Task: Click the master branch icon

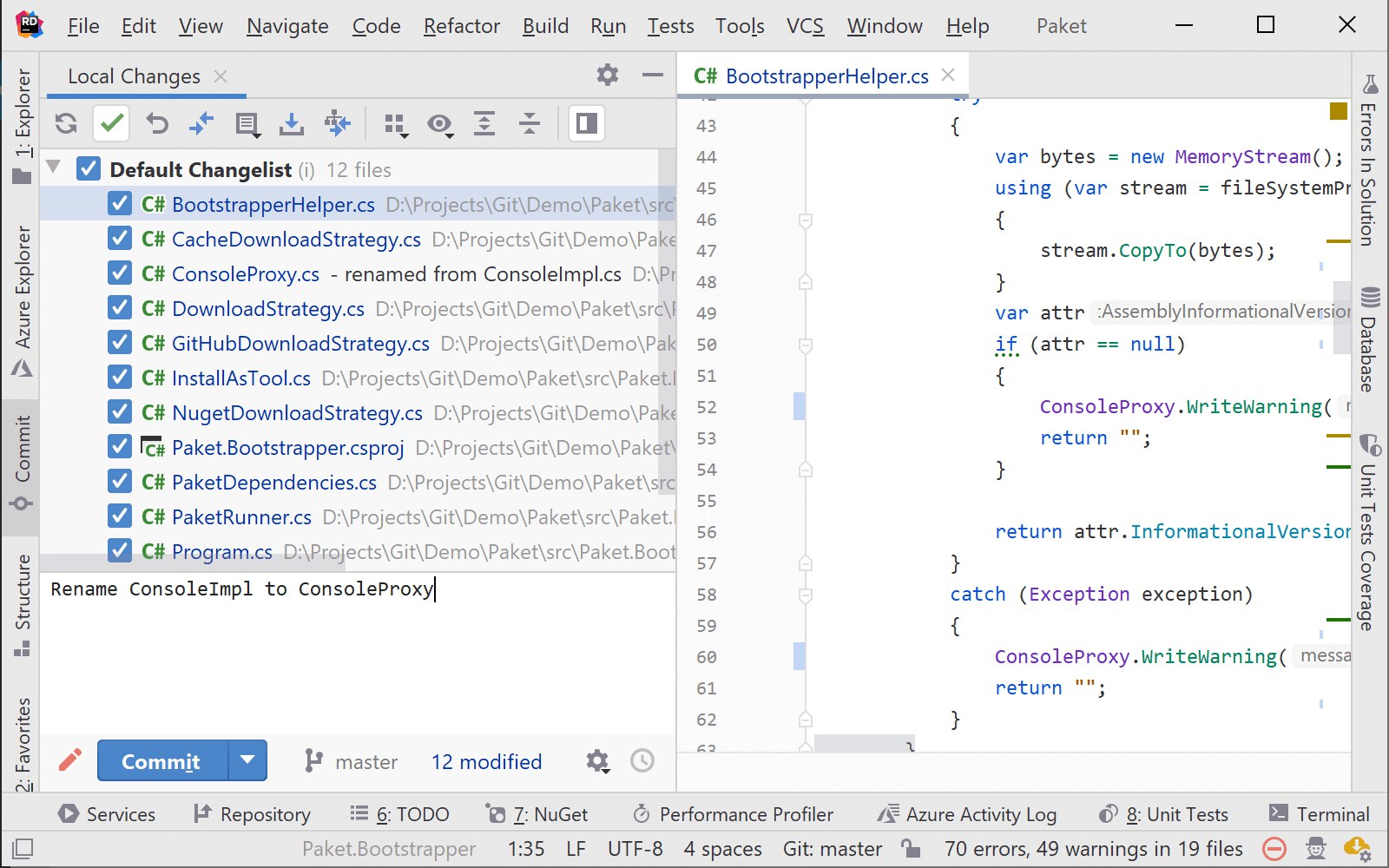Action: 313,761
